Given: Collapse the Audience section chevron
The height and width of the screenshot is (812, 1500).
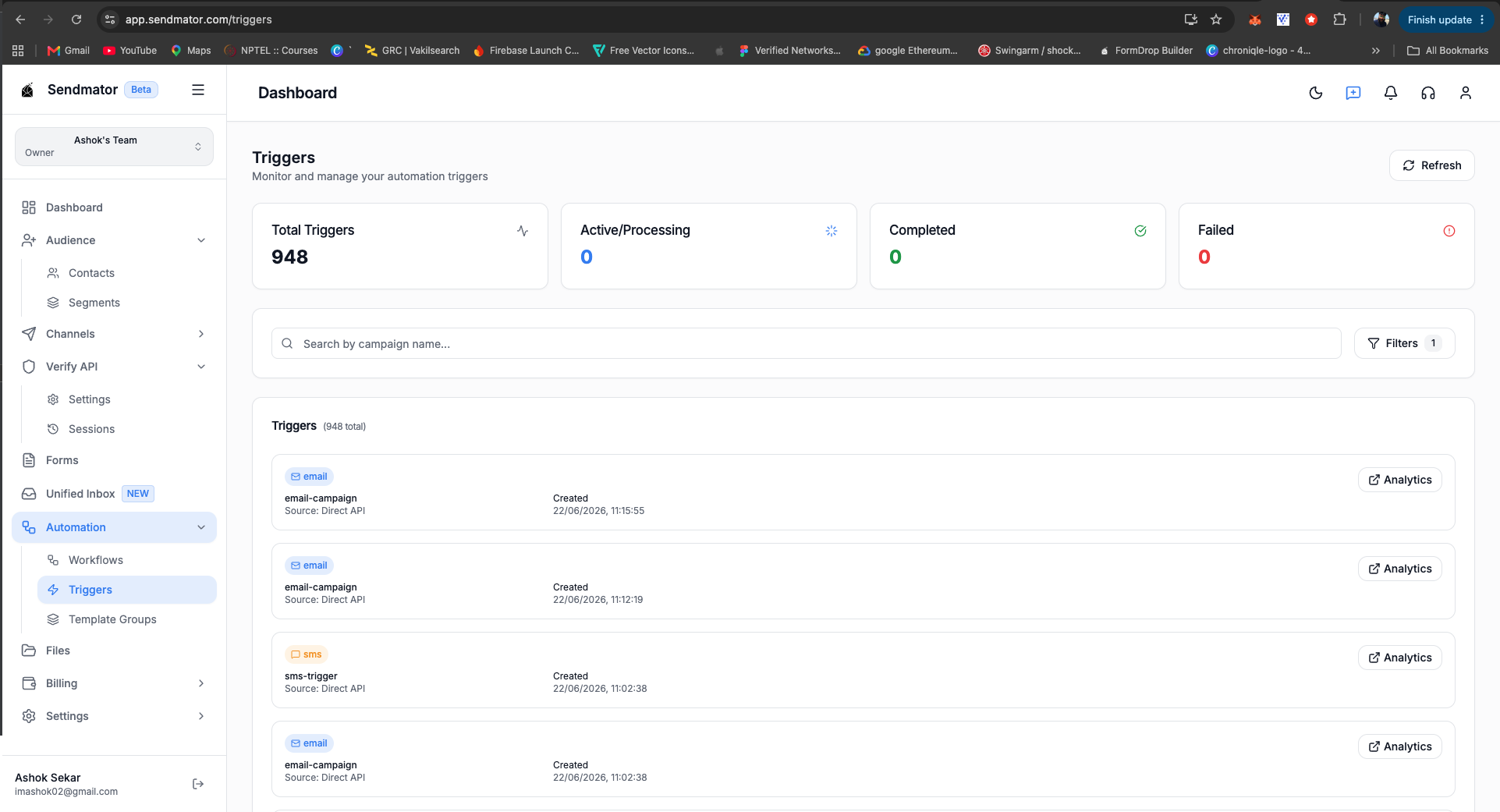Looking at the screenshot, I should pos(201,240).
